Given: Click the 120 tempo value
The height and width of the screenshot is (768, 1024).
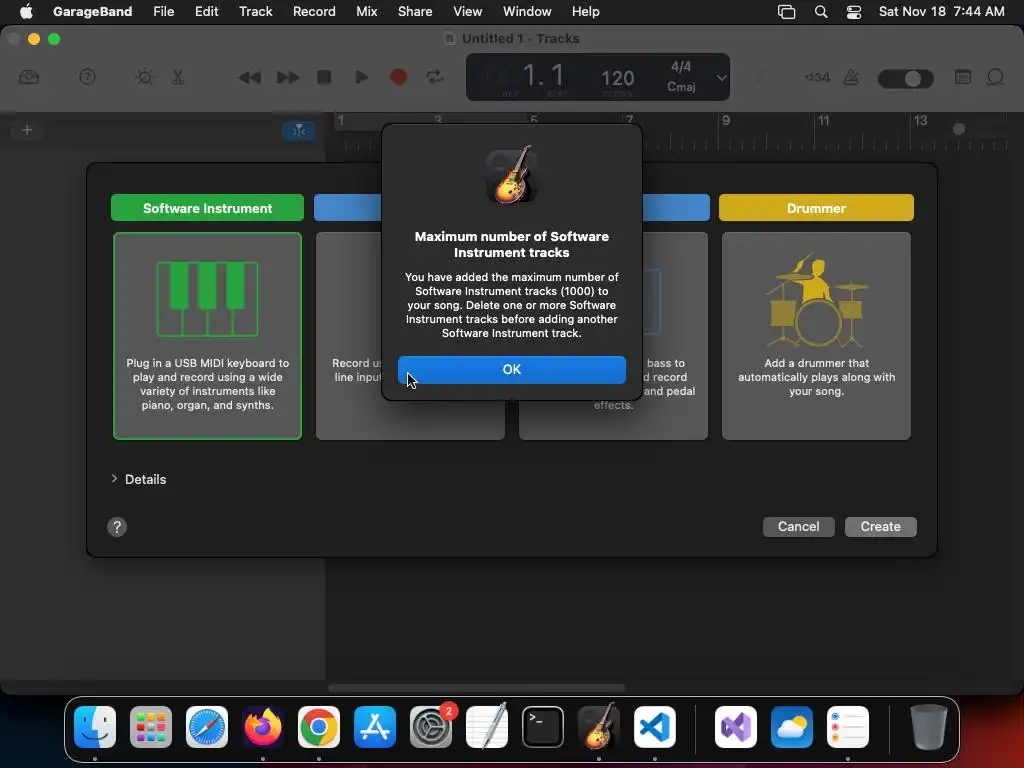Looking at the screenshot, I should (617, 78).
